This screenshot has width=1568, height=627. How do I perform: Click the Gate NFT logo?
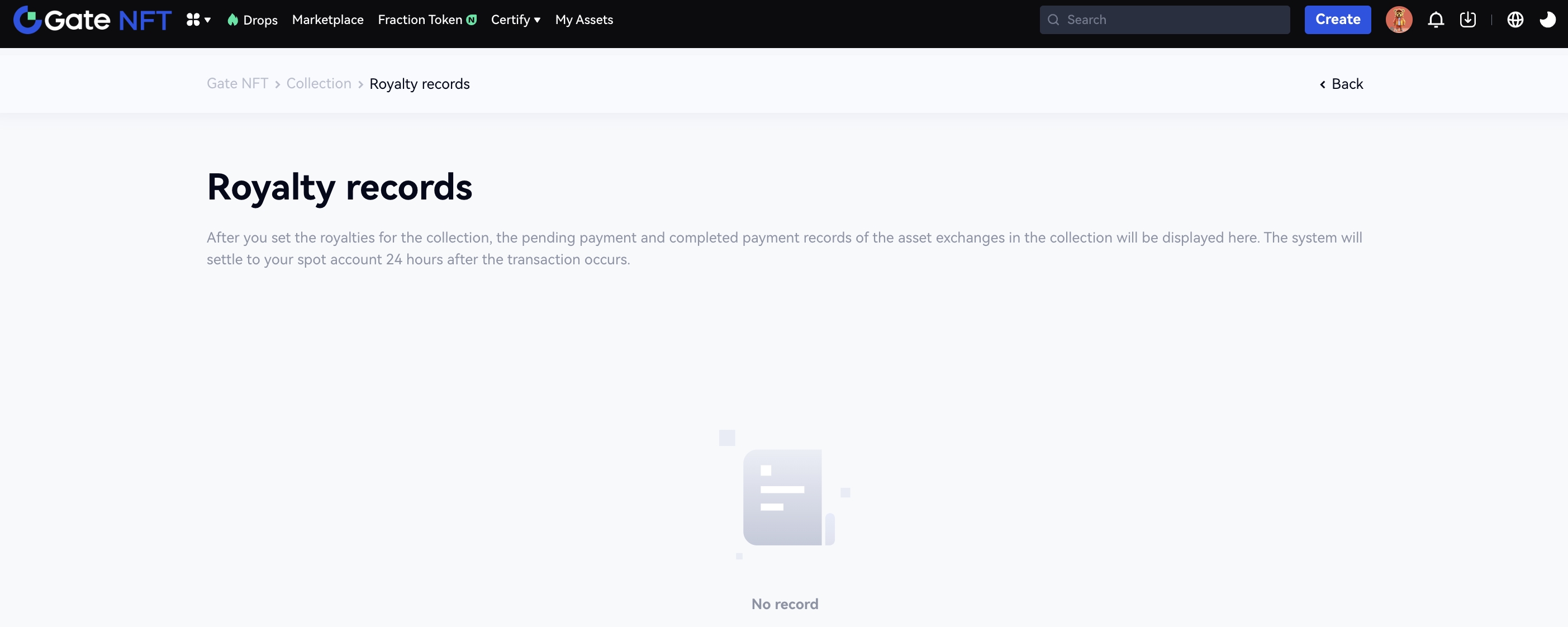(93, 20)
